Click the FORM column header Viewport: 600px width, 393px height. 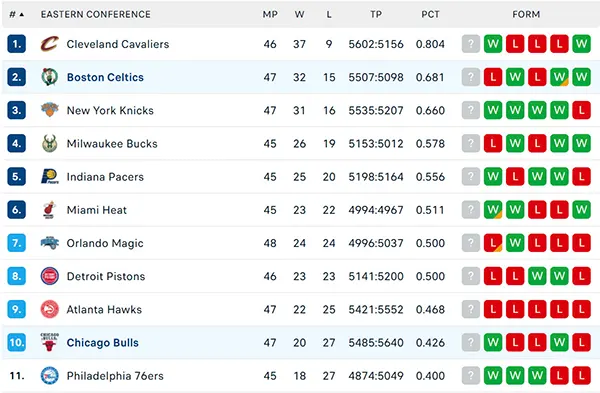(x=526, y=15)
